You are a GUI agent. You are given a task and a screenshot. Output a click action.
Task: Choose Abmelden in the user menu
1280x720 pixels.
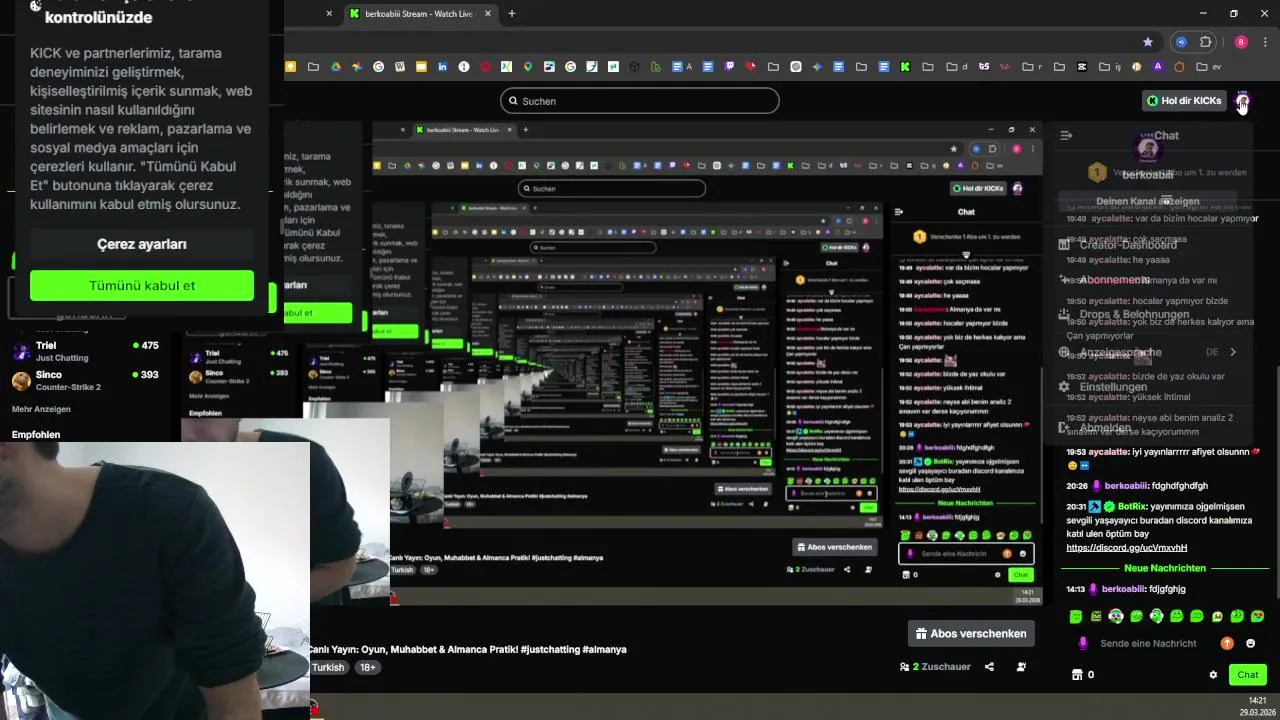pos(1105,428)
